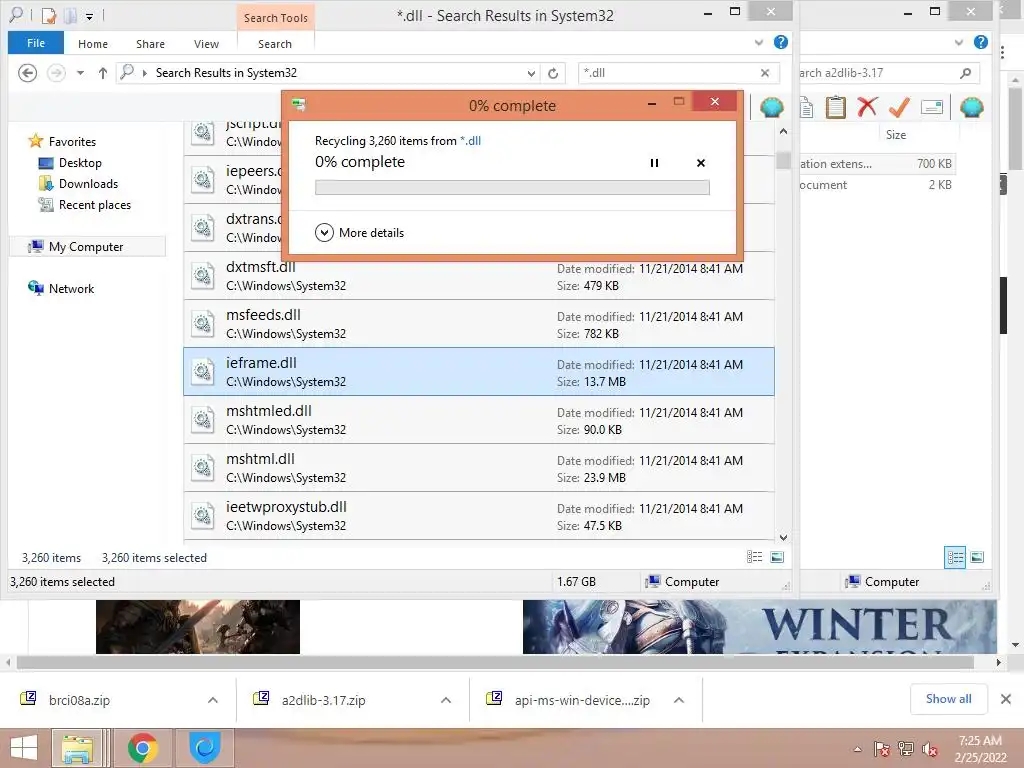Viewport: 1024px width, 768px height.
Task: Click the red X delete icon in the back window
Action: click(x=867, y=106)
